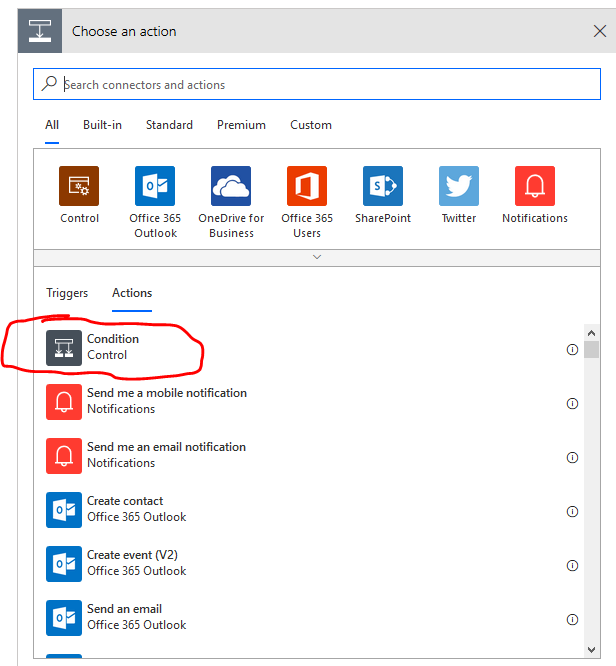This screenshot has height=666, width=616.
Task: Click the search magnifier icon
Action: [x=49, y=83]
